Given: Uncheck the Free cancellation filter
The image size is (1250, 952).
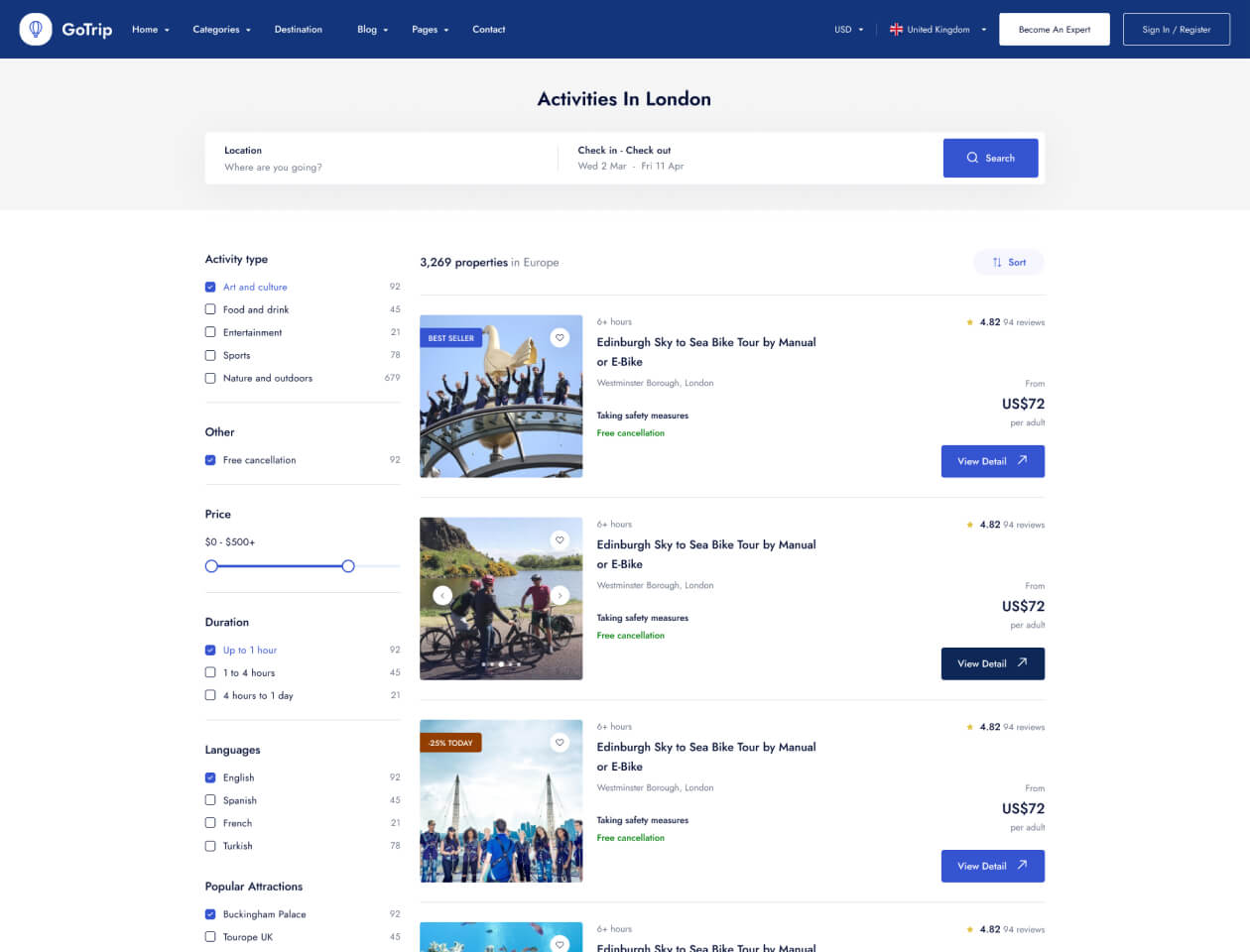Looking at the screenshot, I should (210, 460).
